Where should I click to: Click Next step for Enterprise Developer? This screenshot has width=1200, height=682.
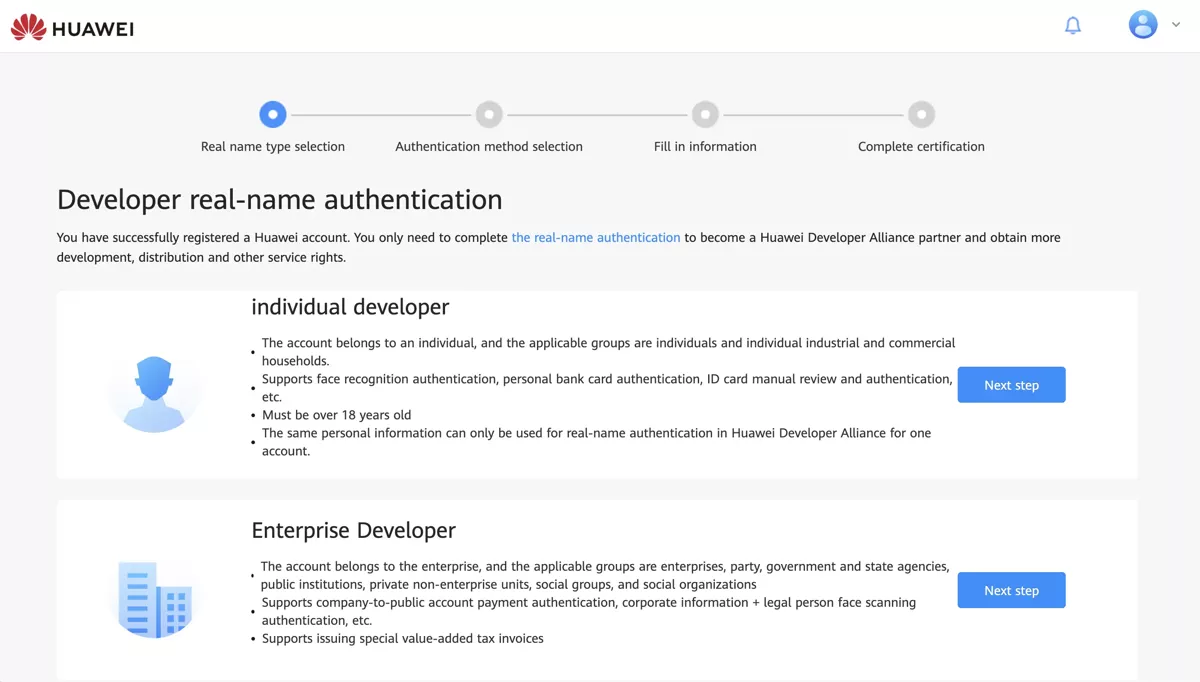[x=1011, y=590]
